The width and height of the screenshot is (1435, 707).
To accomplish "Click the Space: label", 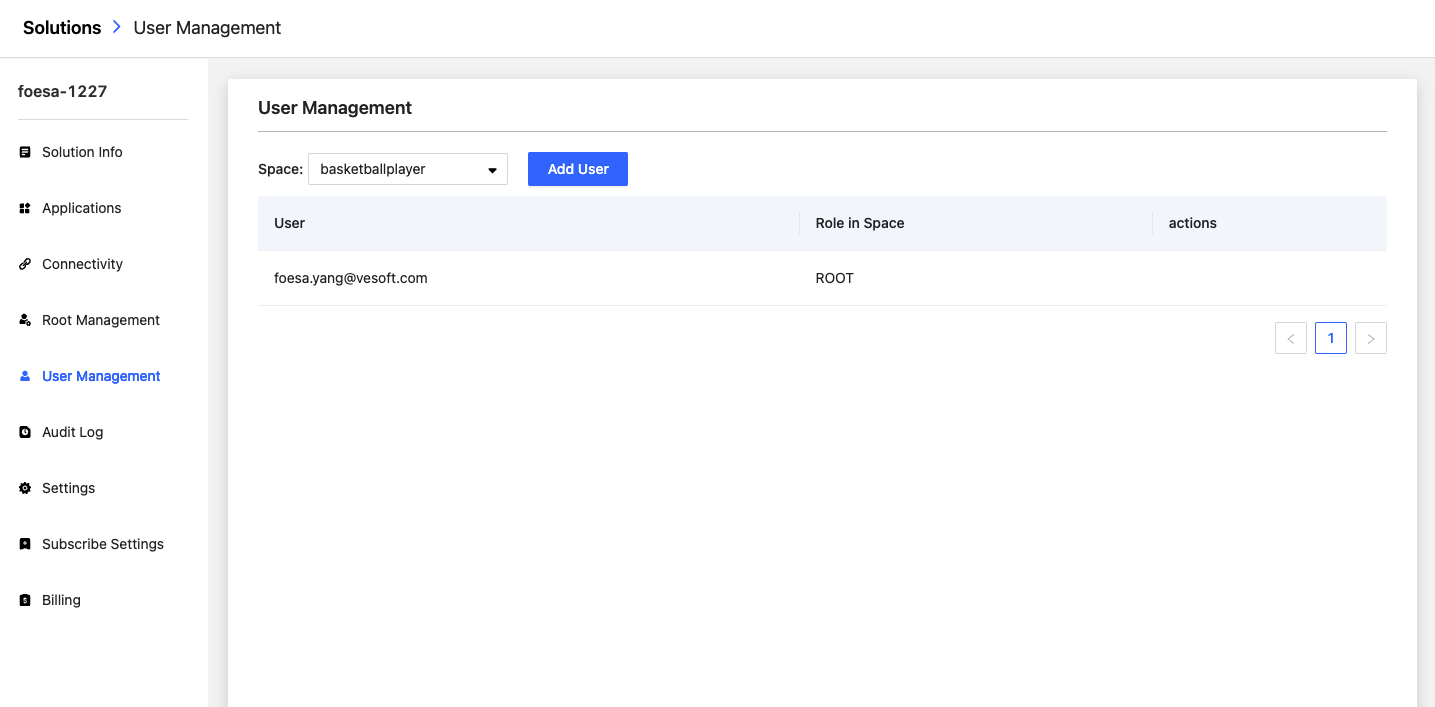I will point(280,169).
